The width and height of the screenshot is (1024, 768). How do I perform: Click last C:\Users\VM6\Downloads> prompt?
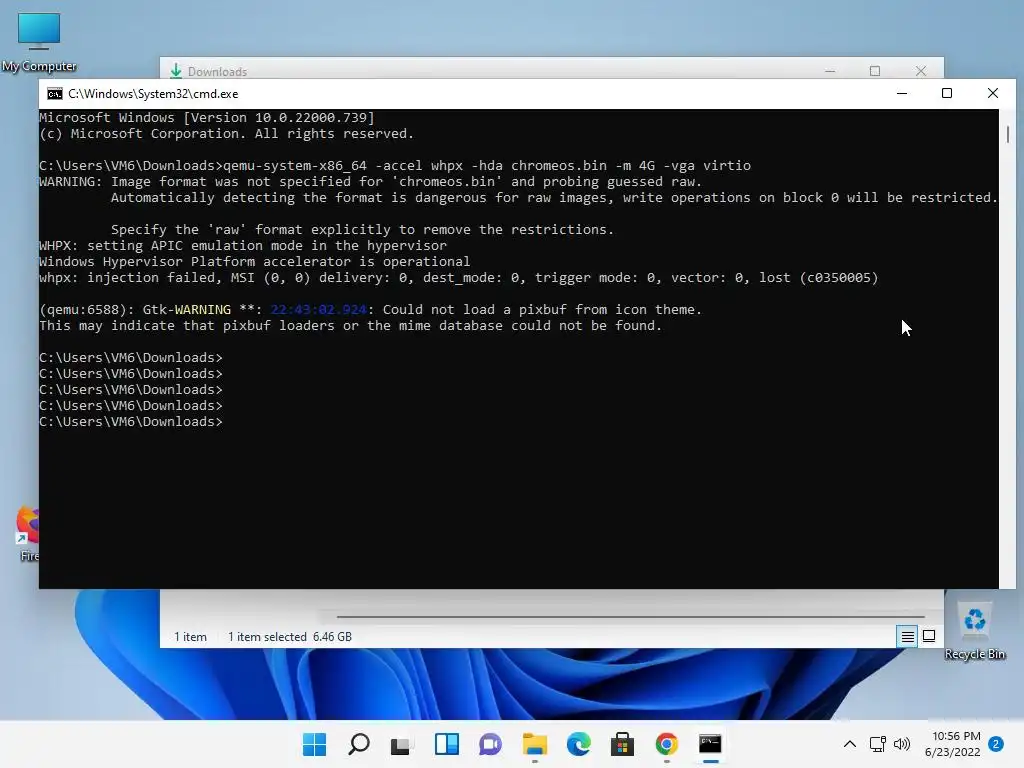[131, 422]
